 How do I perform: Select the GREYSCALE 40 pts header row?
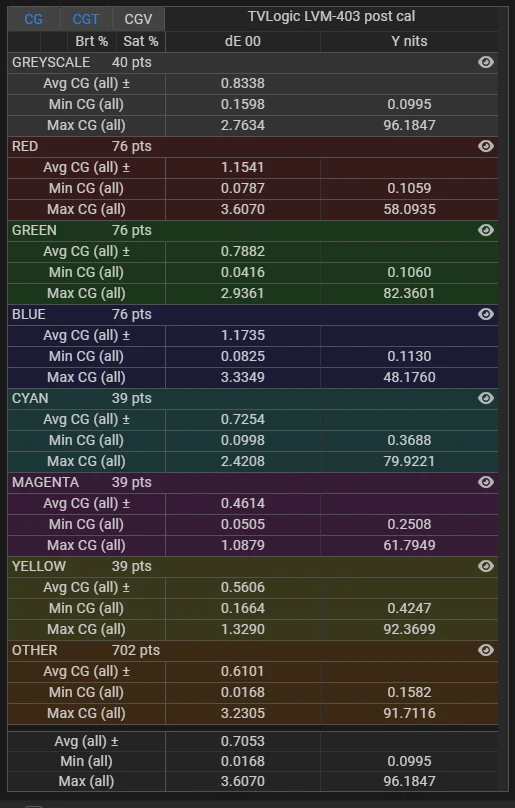coord(253,62)
